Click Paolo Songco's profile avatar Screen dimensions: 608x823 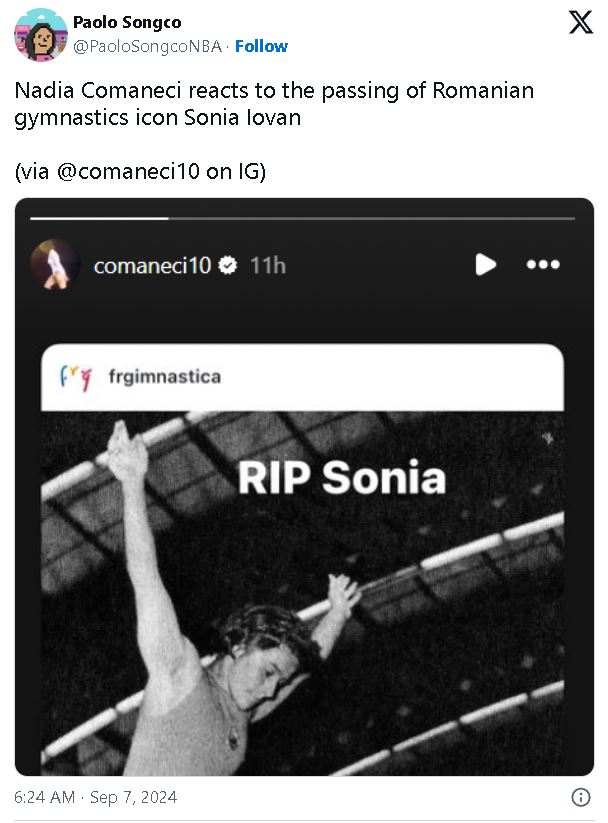(40, 34)
